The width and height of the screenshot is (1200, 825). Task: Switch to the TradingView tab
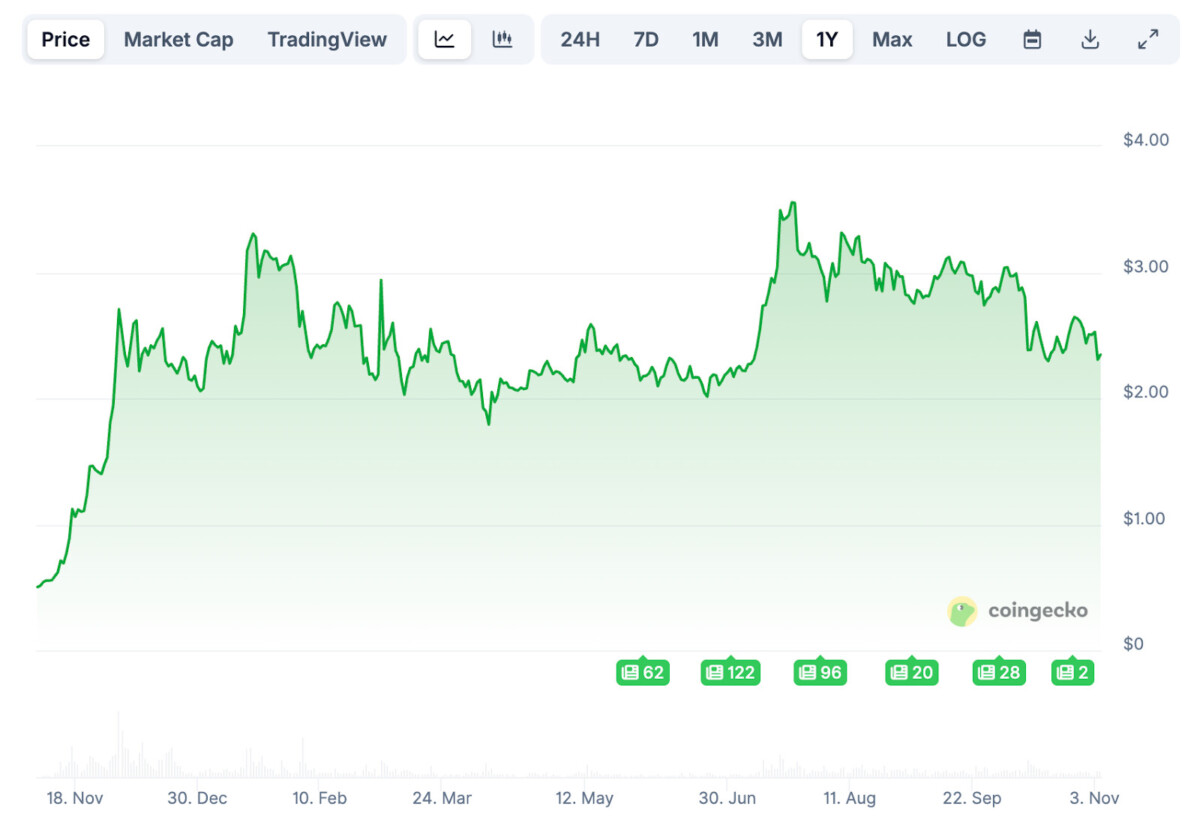pos(327,40)
